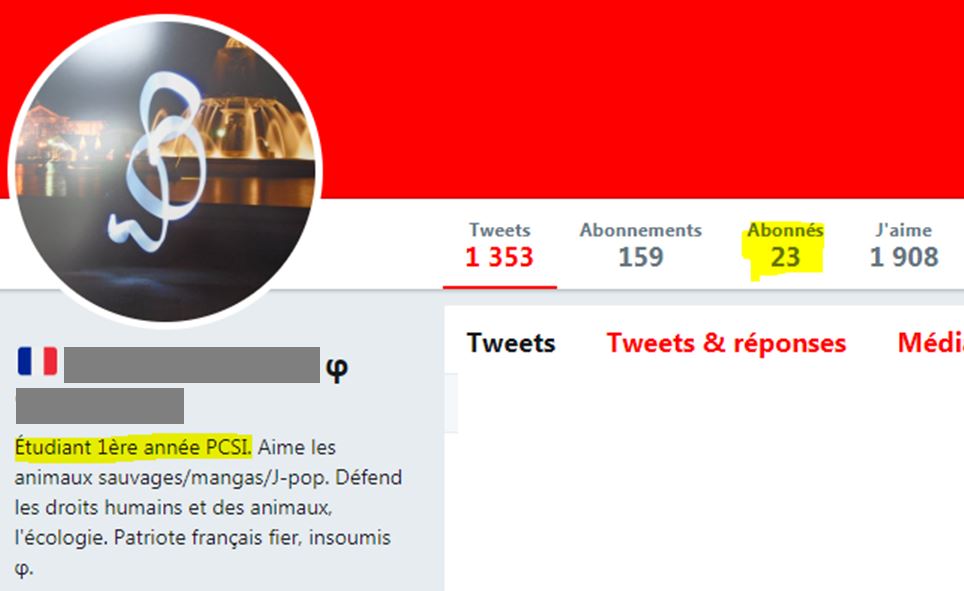Viewport: 964px width, 591px height.
Task: Click the greyed-out display name
Action: click(x=192, y=365)
